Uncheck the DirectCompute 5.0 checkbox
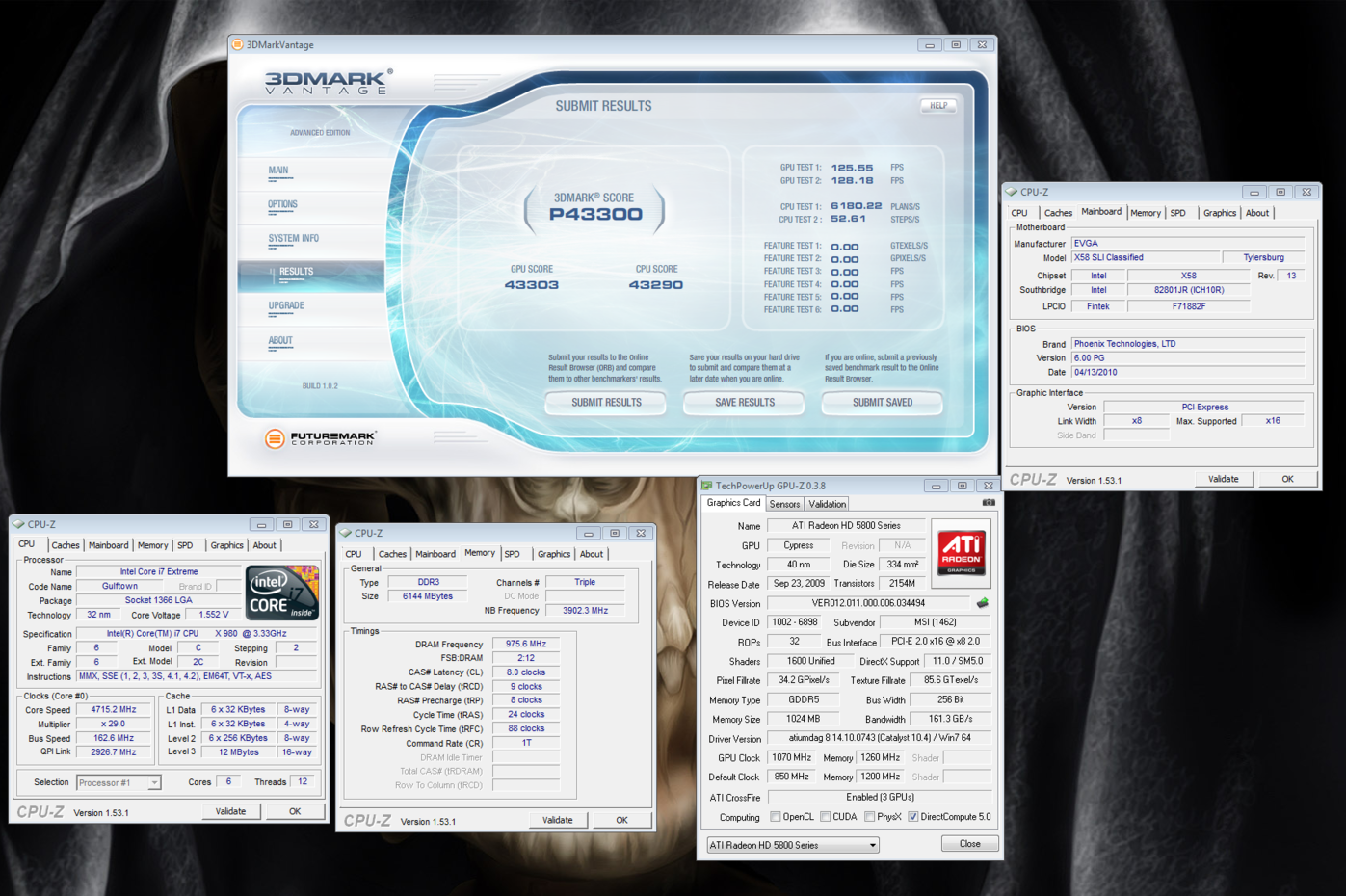The image size is (1346, 896). point(912,817)
